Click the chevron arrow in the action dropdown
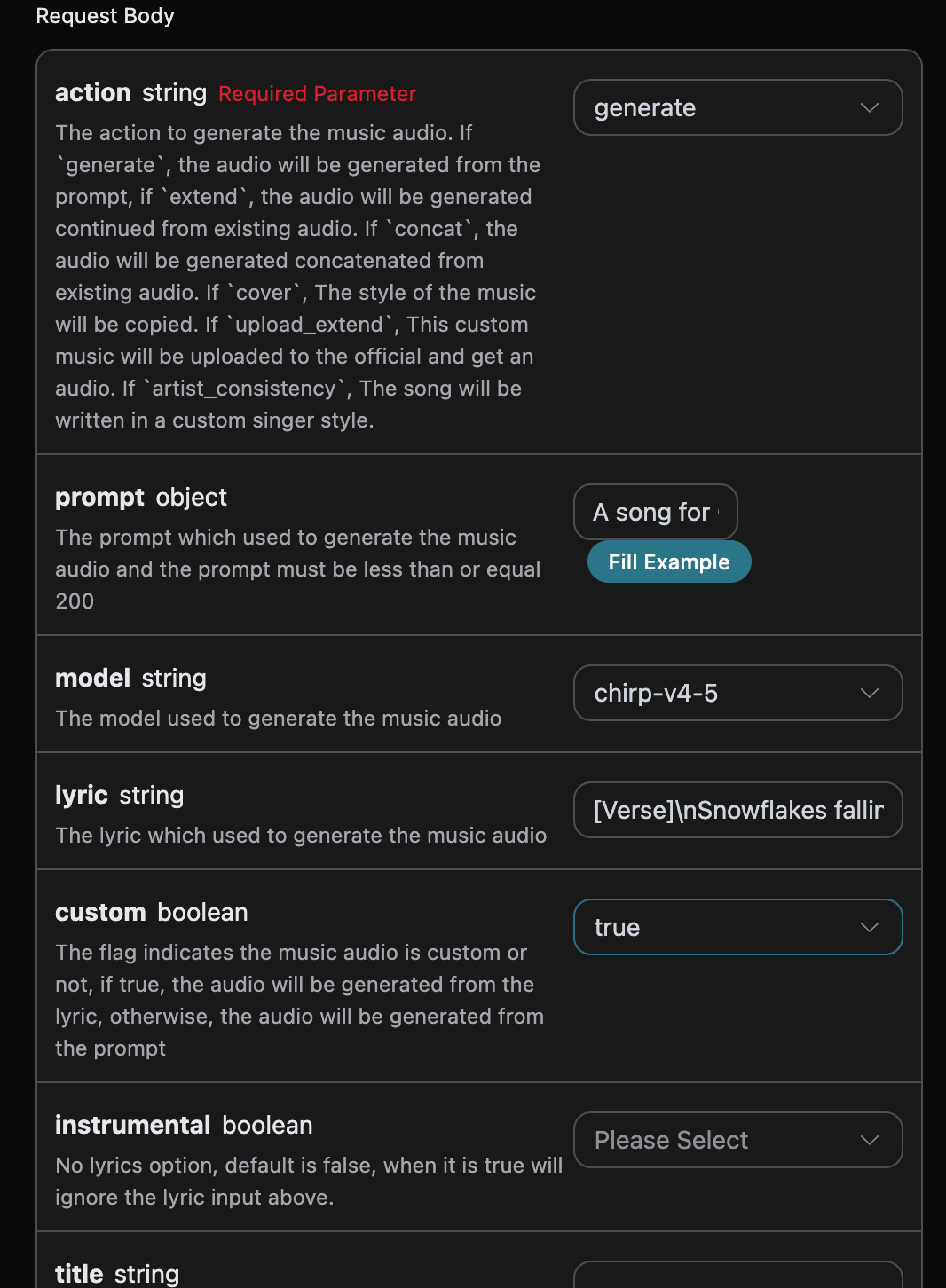Screen dimensions: 946x1288 point(870,107)
